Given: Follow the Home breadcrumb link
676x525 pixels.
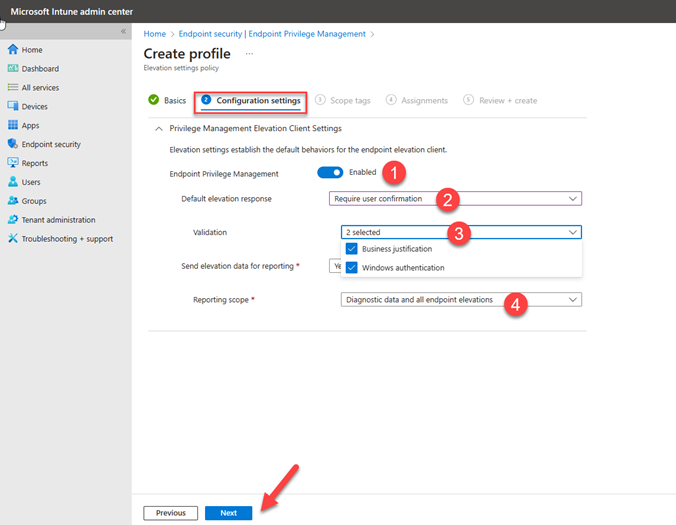Looking at the screenshot, I should (x=154, y=34).
